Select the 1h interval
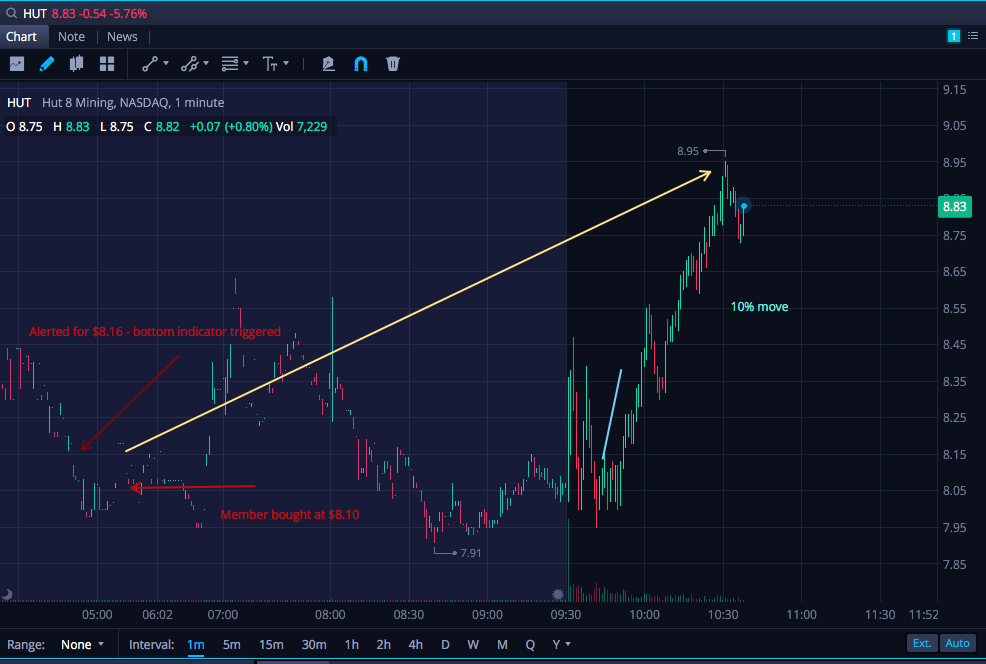 click(352, 645)
